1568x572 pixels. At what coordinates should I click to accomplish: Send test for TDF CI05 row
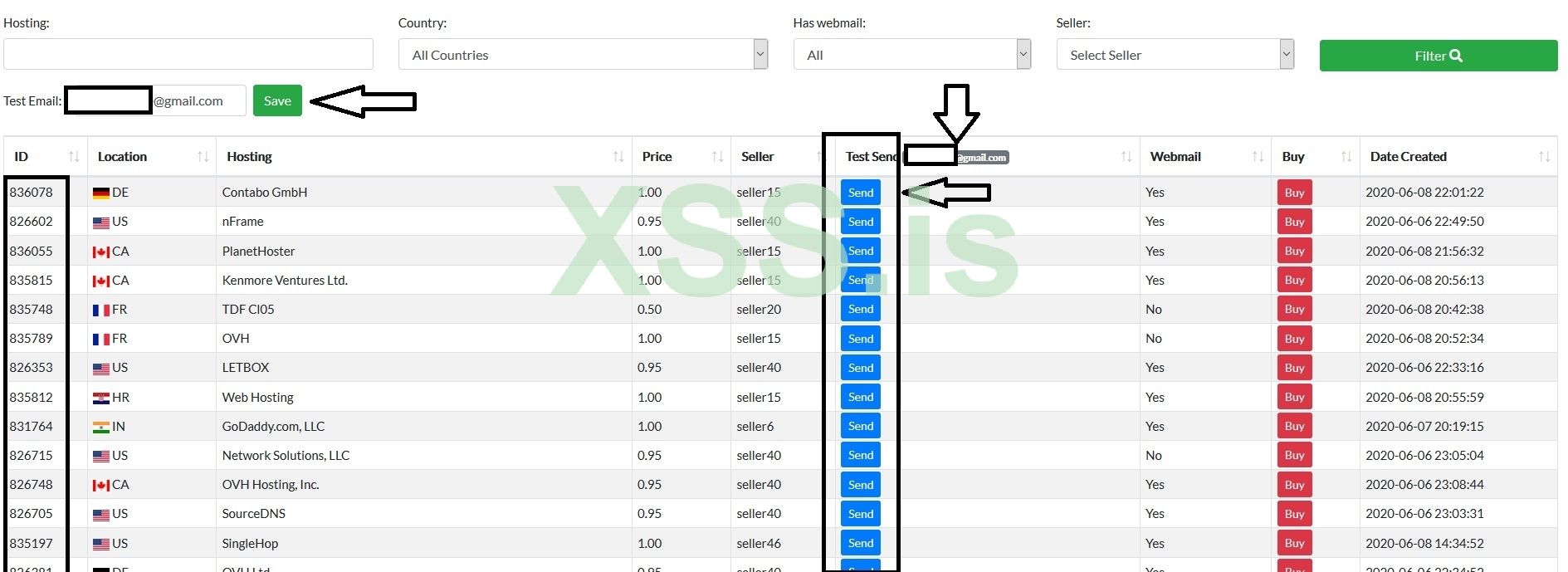click(861, 309)
